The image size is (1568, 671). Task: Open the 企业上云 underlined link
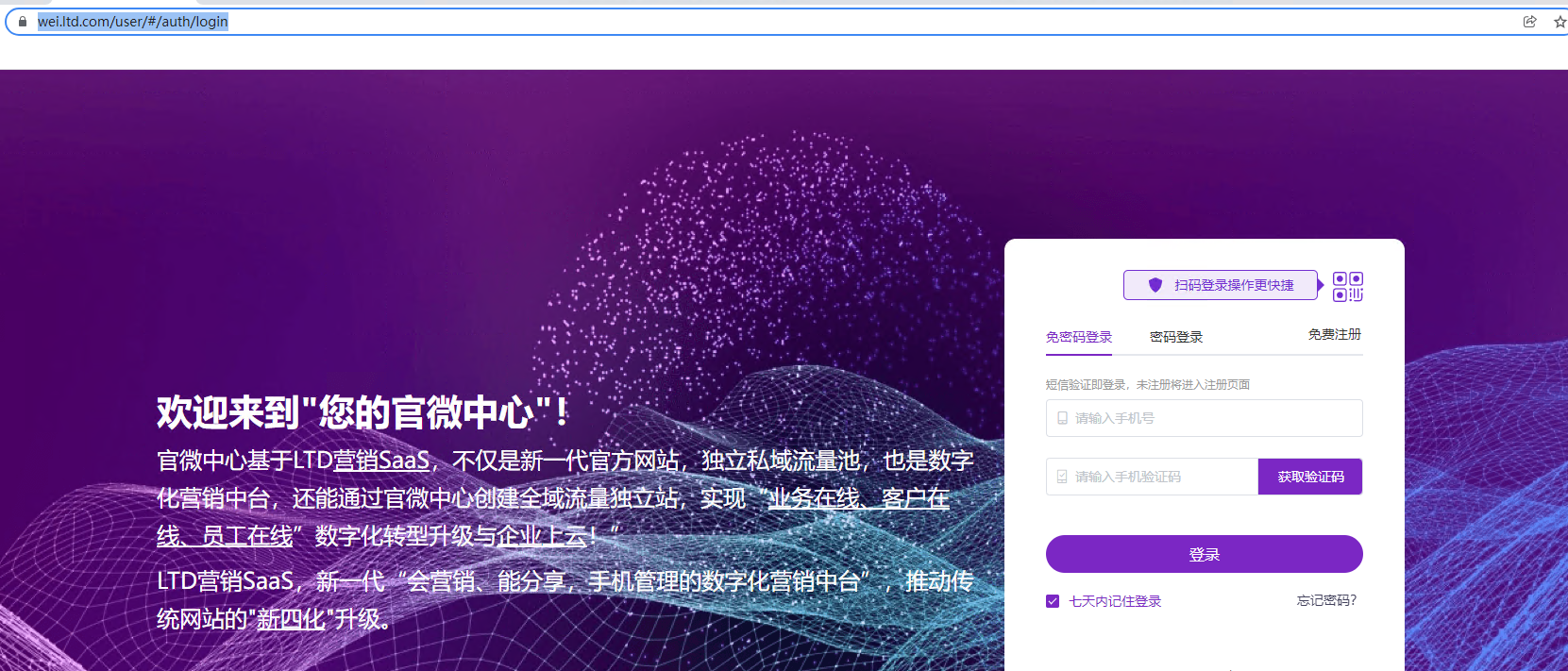coord(542,536)
